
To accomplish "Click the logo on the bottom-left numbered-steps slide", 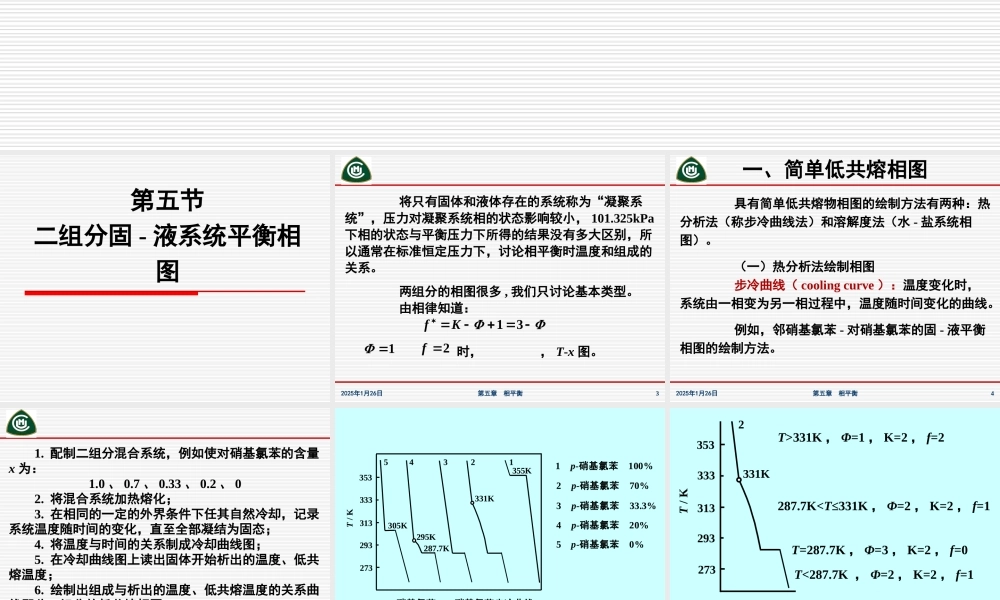I will tap(20, 425).
